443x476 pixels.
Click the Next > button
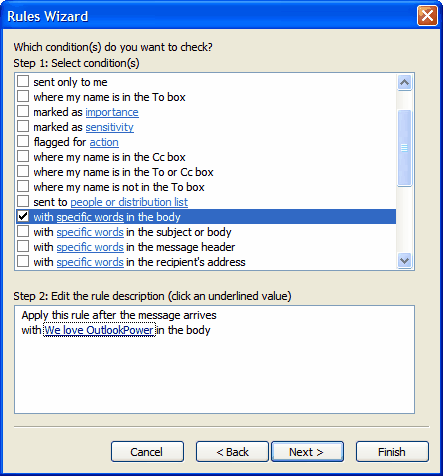(x=307, y=452)
